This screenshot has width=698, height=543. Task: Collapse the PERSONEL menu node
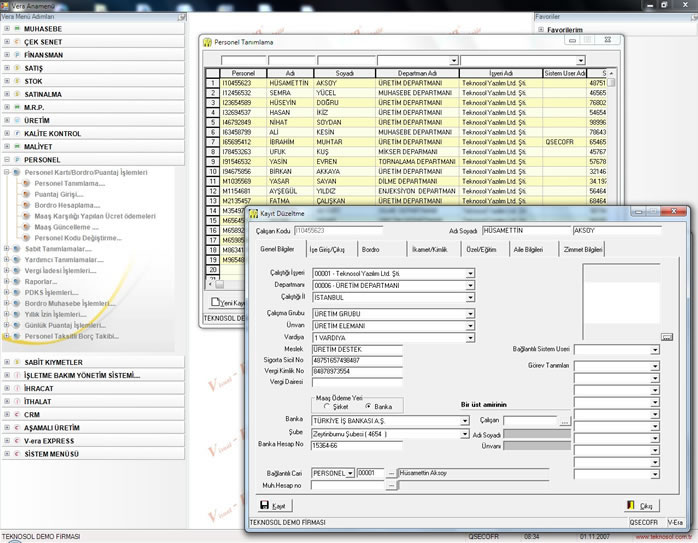[x=7, y=159]
